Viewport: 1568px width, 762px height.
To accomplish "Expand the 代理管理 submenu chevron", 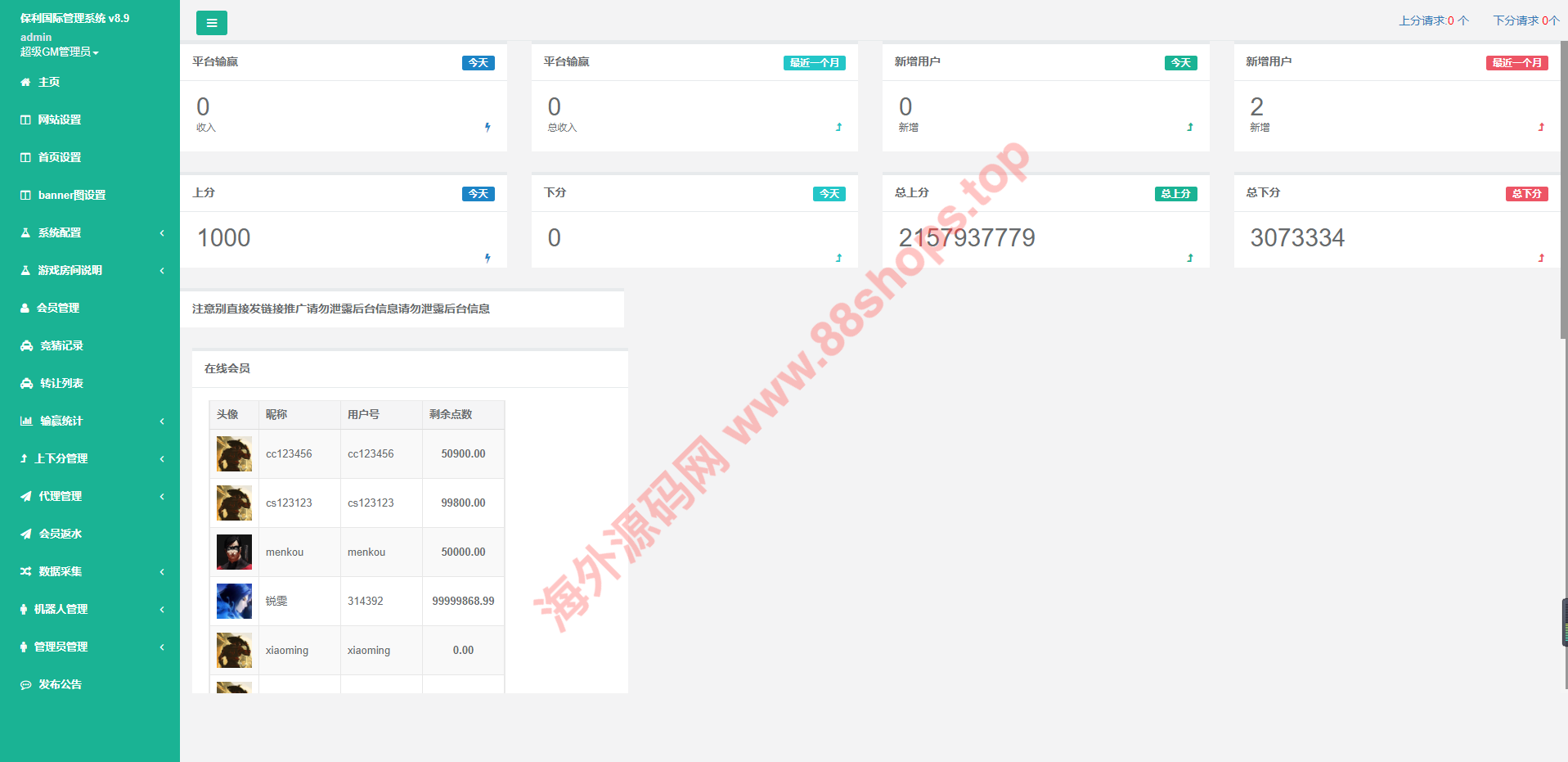I will tap(162, 497).
